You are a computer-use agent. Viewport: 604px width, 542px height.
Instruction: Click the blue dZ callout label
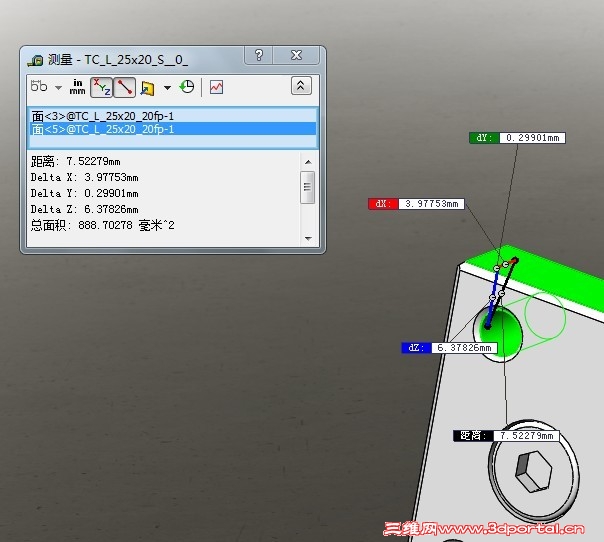pos(449,347)
